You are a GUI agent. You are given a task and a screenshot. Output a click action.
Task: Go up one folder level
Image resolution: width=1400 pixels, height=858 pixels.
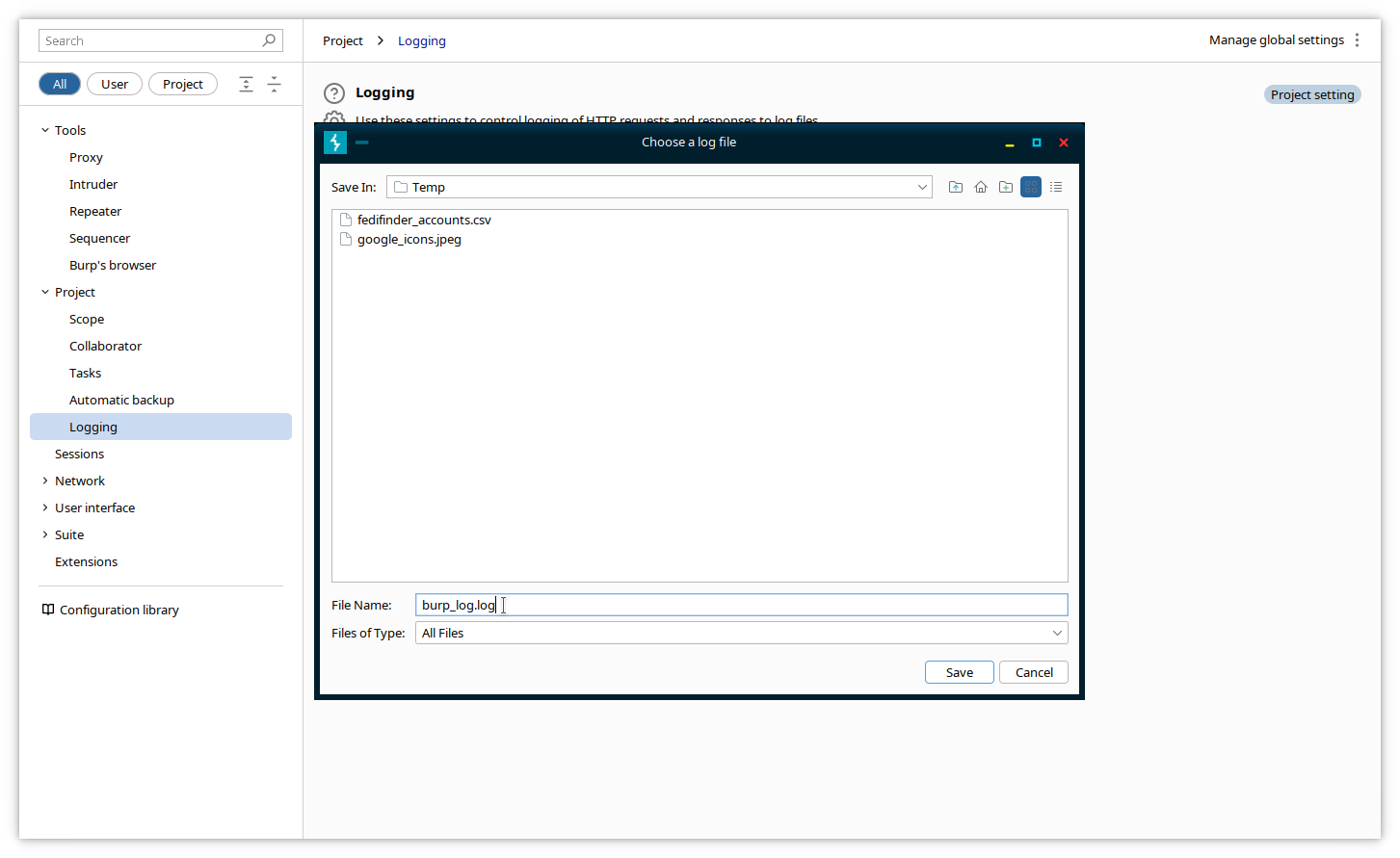point(955,187)
